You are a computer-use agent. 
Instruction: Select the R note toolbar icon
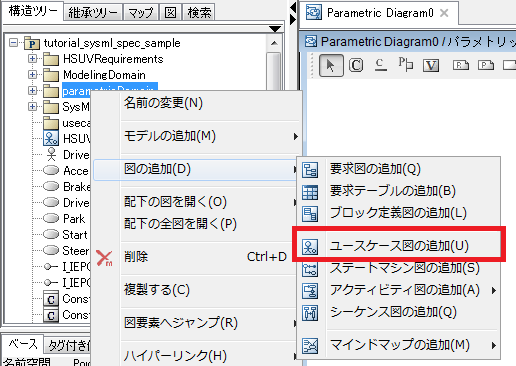point(461,65)
